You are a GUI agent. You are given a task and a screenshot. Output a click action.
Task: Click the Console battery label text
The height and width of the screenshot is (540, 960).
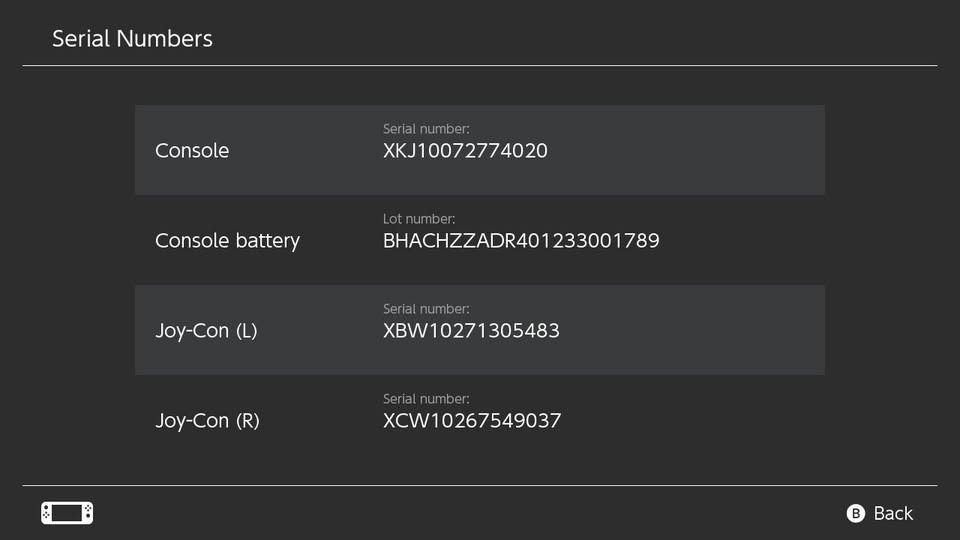(227, 241)
